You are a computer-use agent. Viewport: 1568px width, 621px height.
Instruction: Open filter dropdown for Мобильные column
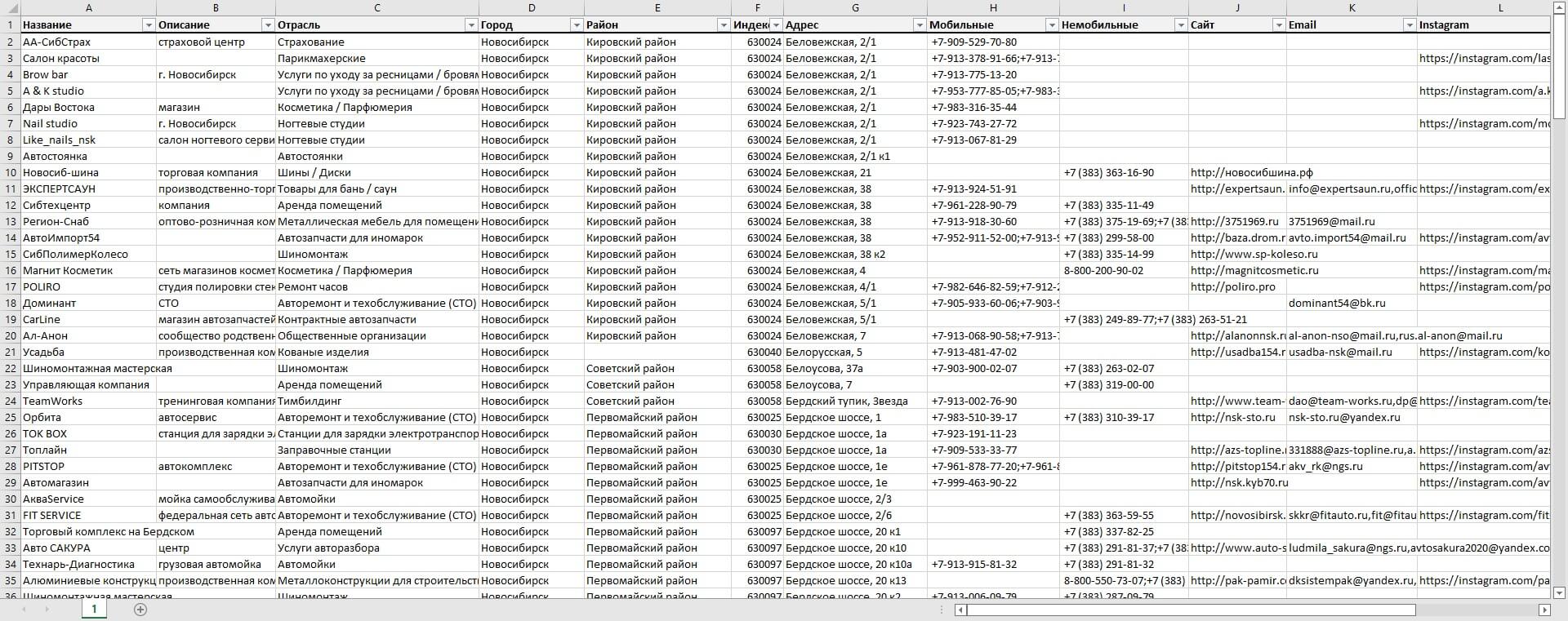click(1052, 25)
